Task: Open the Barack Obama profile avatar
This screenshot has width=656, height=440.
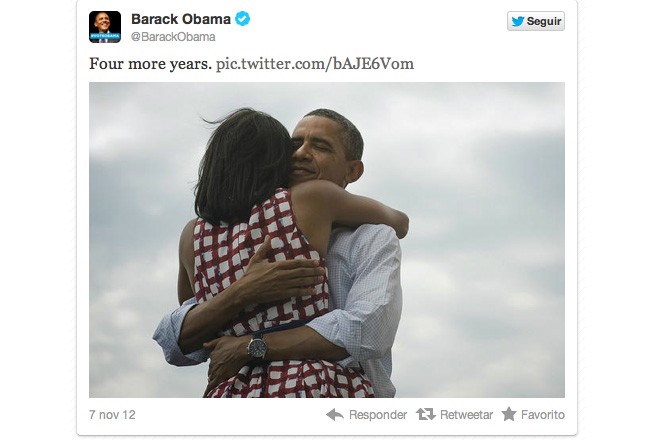Action: pyautogui.click(x=105, y=27)
